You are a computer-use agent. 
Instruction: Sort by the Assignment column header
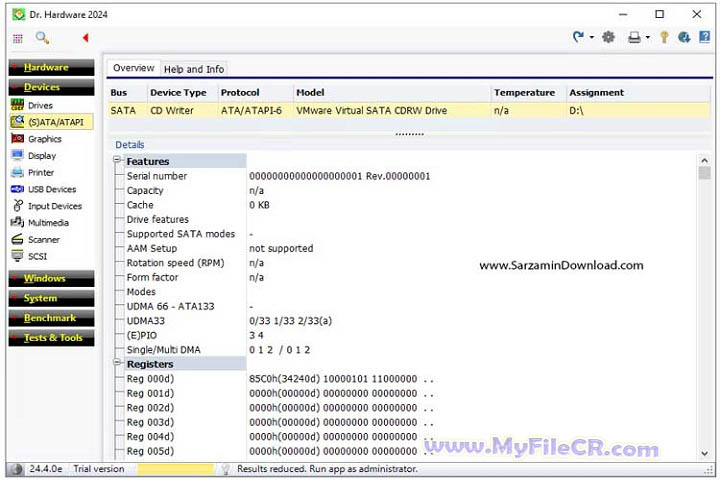[x=639, y=93]
